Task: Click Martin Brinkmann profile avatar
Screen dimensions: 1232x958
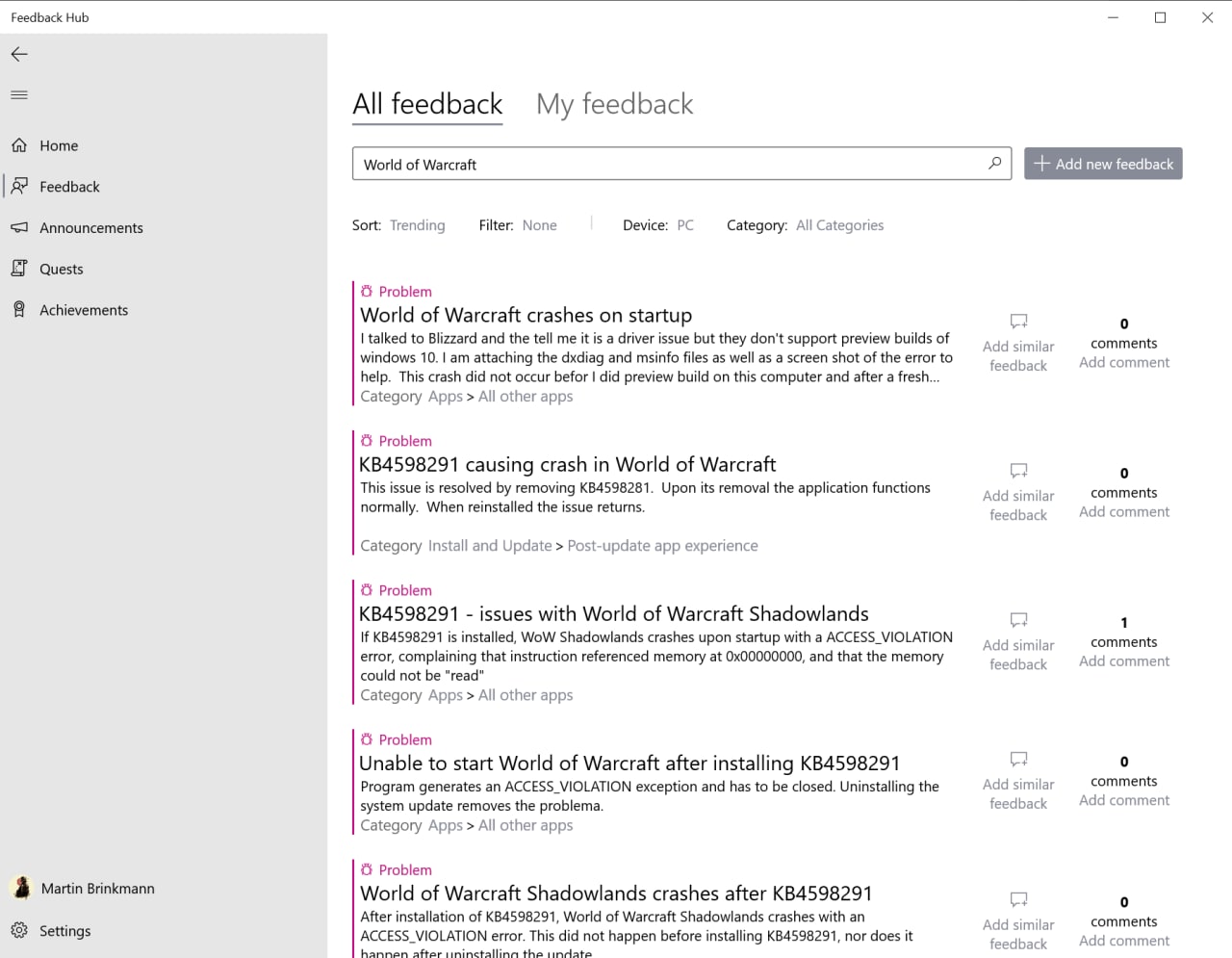Action: point(21,888)
